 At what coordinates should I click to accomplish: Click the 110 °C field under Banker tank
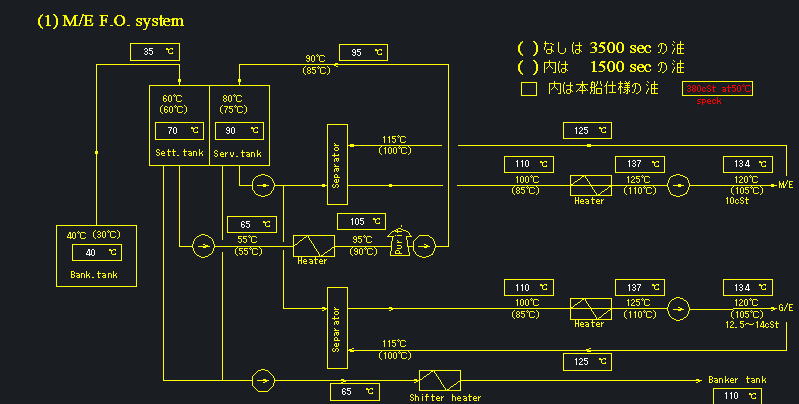pos(740,396)
